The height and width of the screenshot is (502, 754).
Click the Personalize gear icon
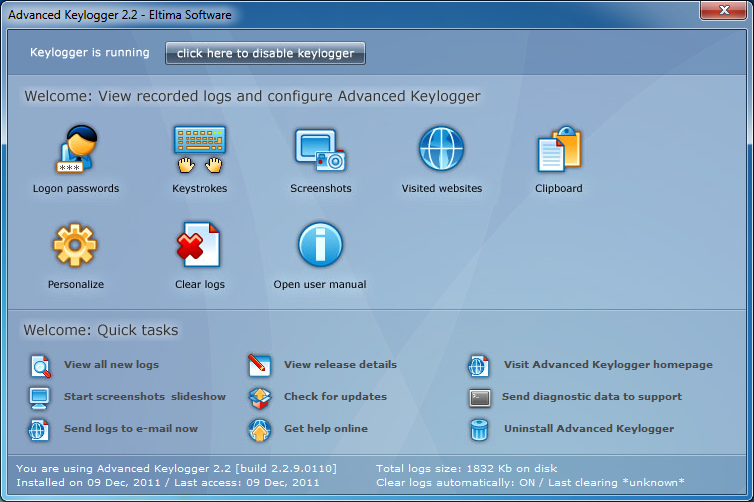pyautogui.click(x=76, y=246)
